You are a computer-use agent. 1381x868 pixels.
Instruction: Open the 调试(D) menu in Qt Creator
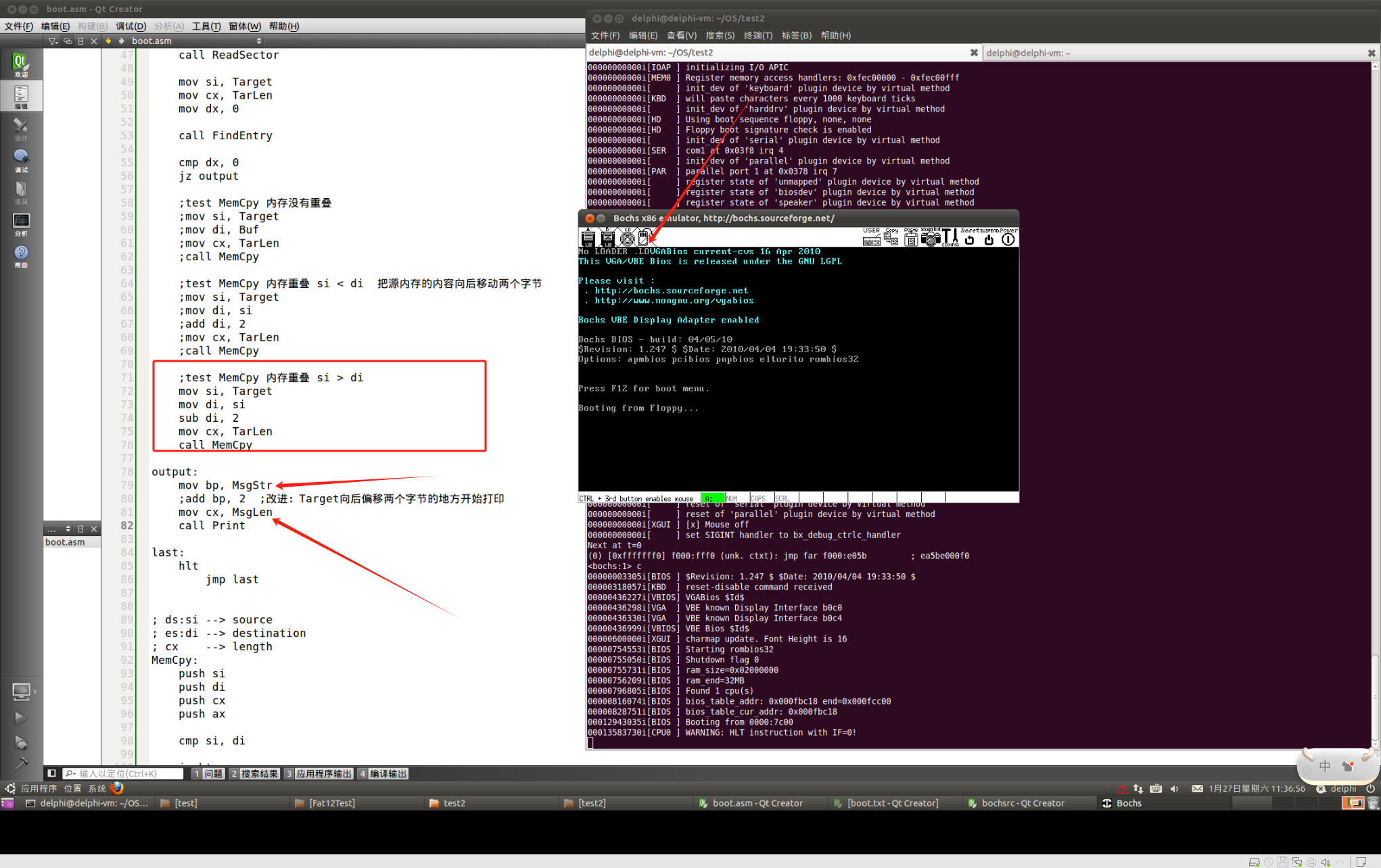[x=131, y=26]
